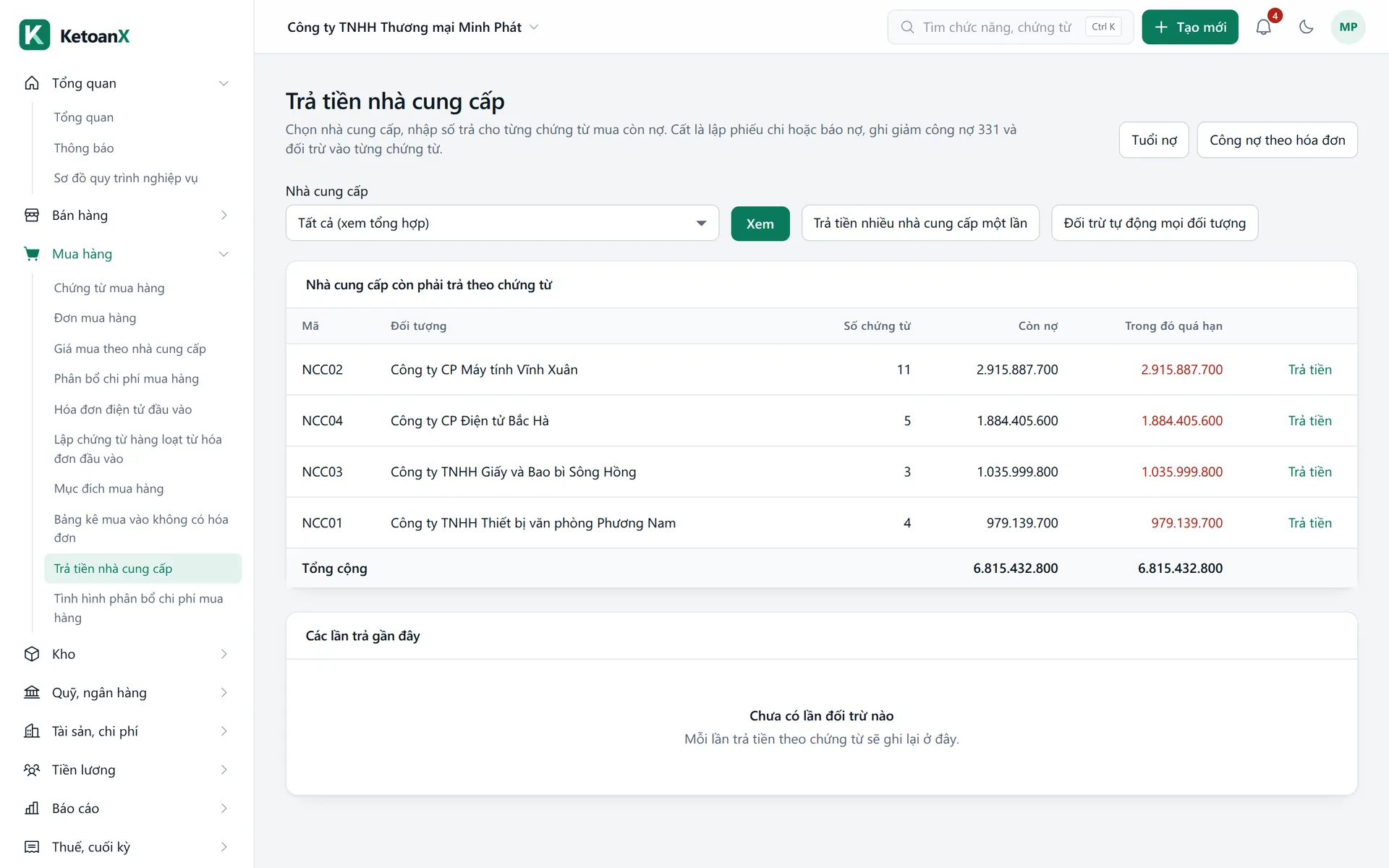Open Đơn mua hàng menu item
Screen dimensions: 1389x868
[95, 318]
